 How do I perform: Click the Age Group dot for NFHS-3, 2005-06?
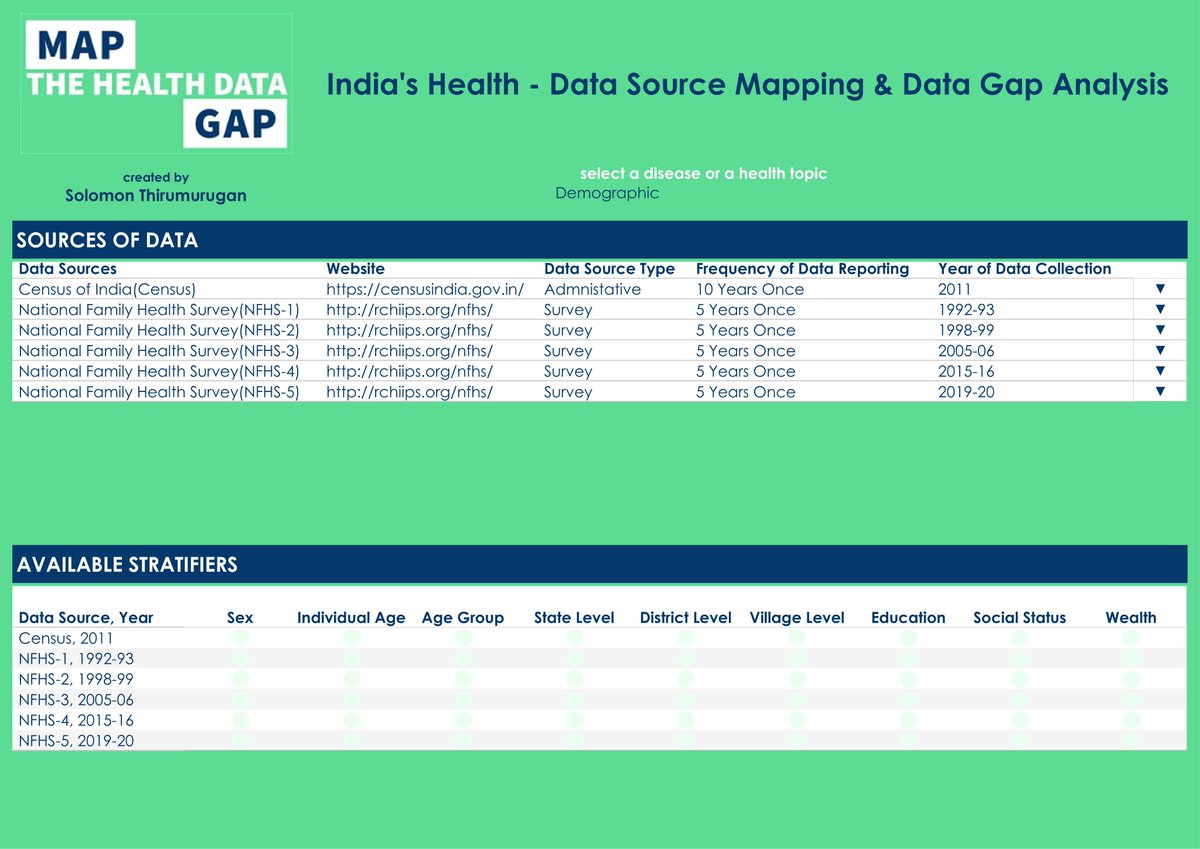[x=463, y=700]
